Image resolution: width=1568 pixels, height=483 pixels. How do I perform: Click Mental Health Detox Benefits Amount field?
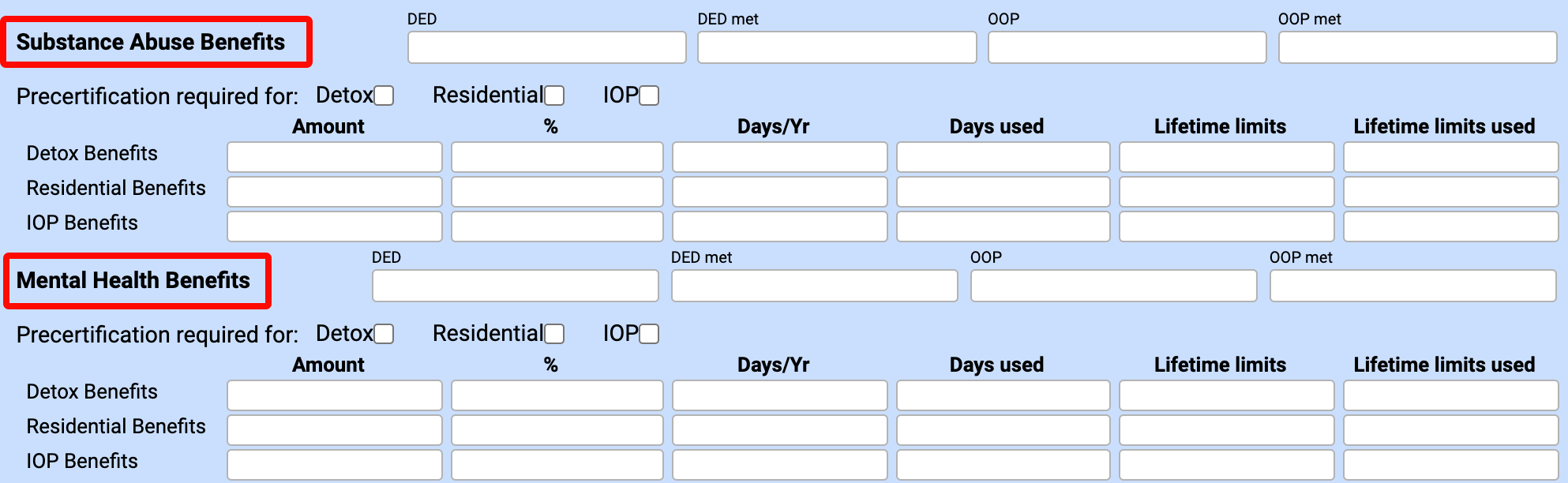click(334, 395)
